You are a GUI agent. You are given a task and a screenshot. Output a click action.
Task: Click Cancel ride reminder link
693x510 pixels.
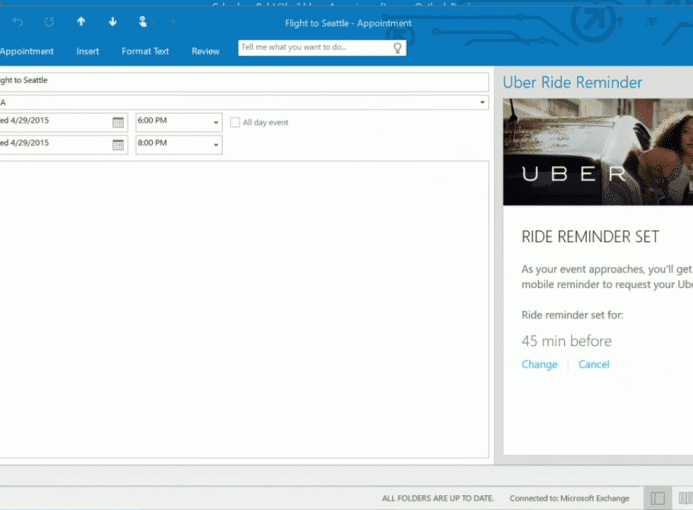pyautogui.click(x=594, y=364)
